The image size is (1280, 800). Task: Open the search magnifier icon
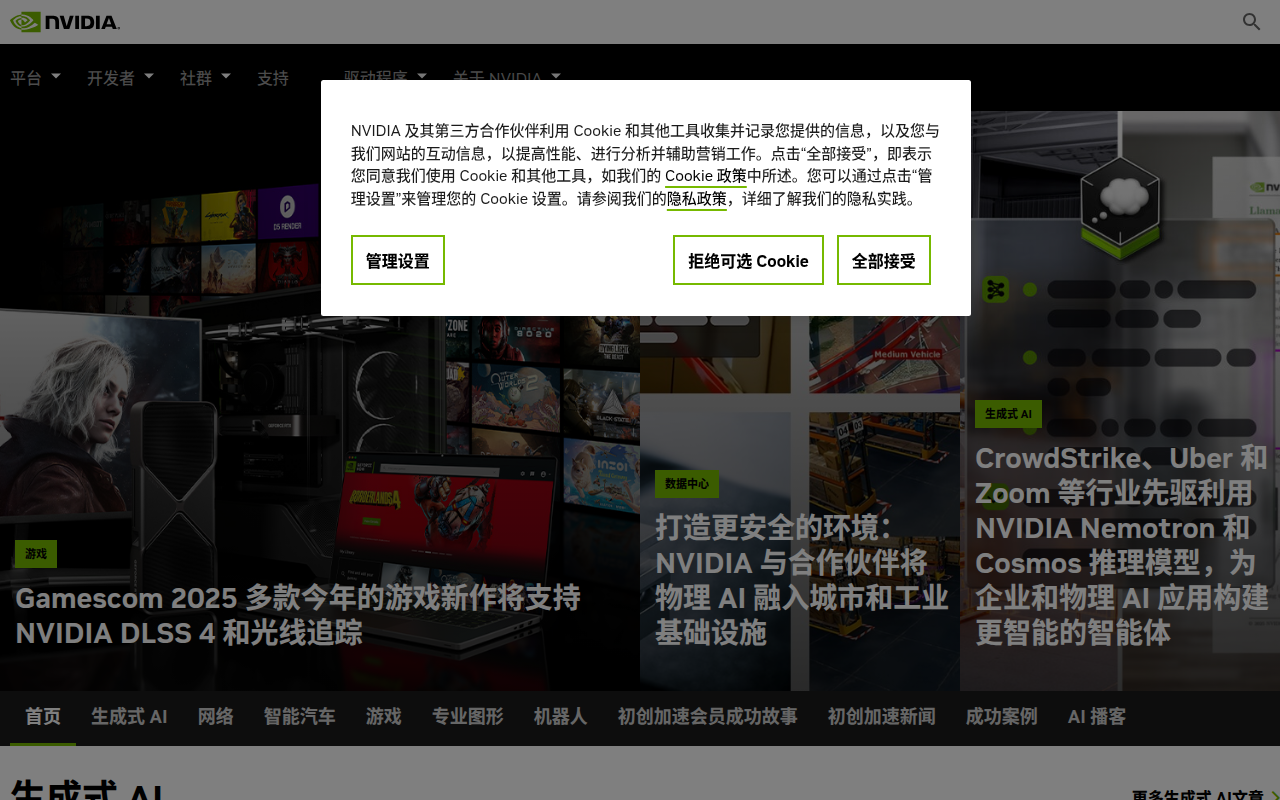coord(1251,22)
